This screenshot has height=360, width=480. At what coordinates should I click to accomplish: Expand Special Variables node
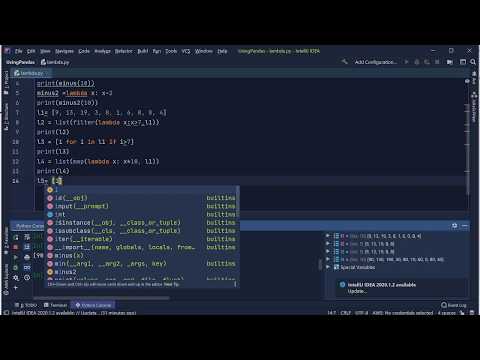click(328, 267)
